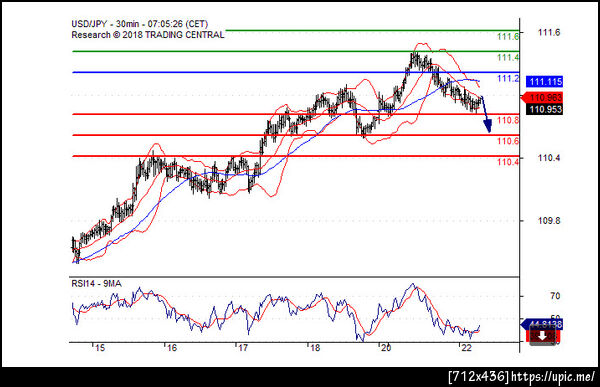Click date label 17 on time axis
The width and height of the screenshot is (600, 387).
point(243,348)
